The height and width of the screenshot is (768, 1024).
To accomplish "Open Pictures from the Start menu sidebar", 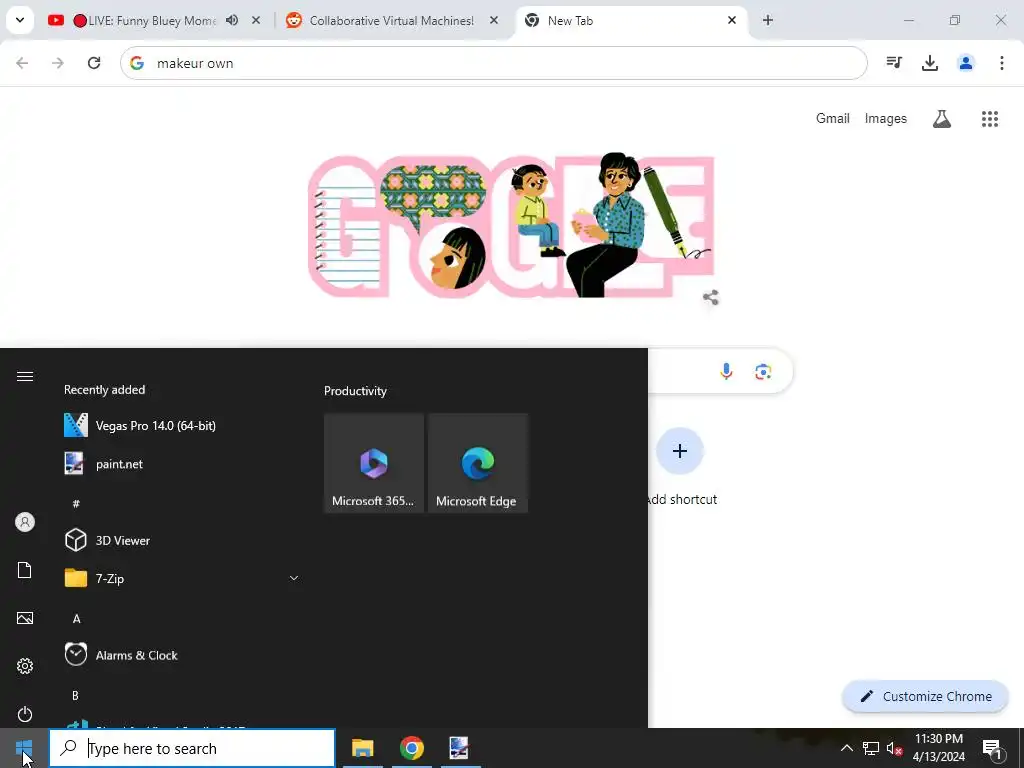I will coord(25,618).
